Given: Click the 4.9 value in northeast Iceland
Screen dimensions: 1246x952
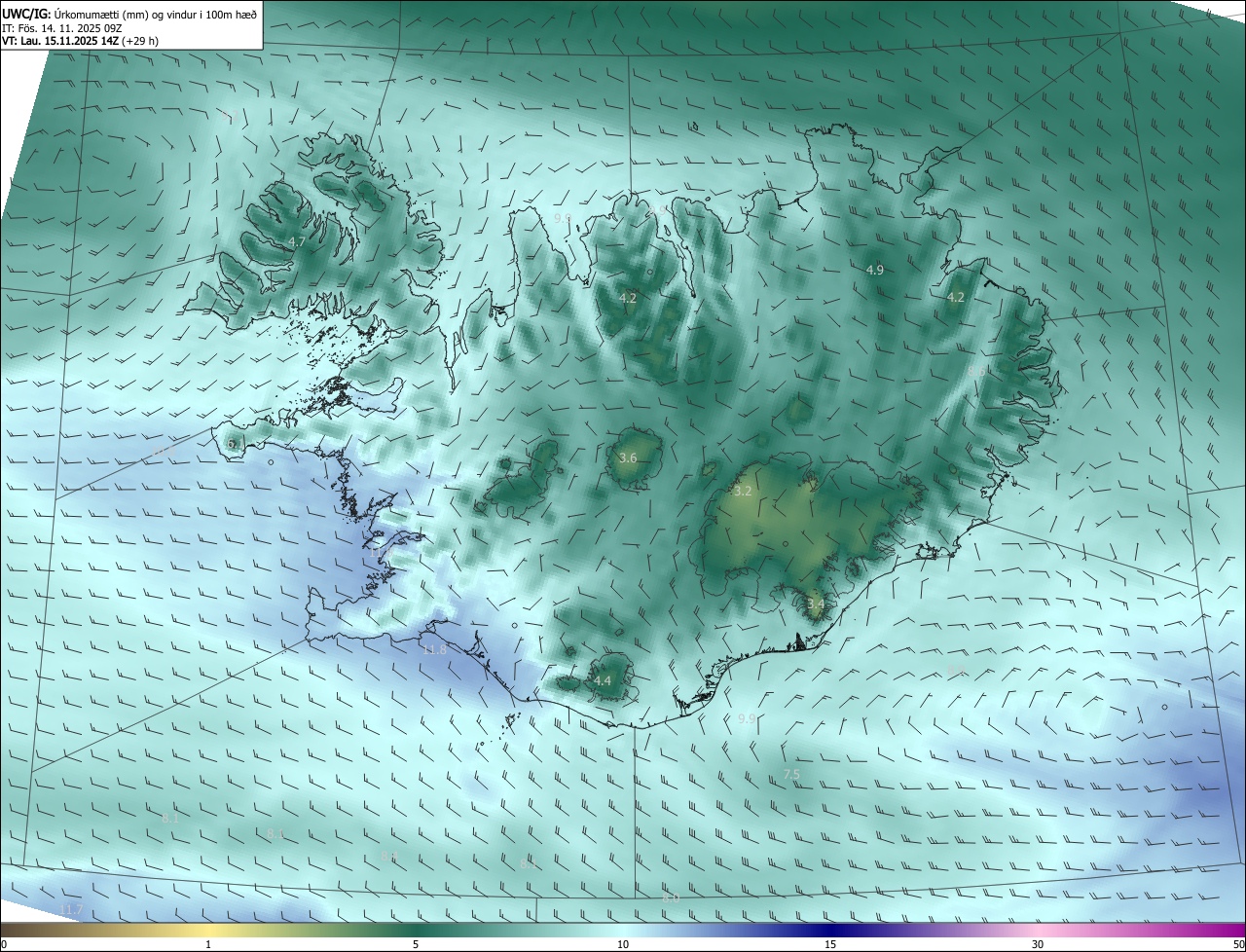Looking at the screenshot, I should pos(874,270).
